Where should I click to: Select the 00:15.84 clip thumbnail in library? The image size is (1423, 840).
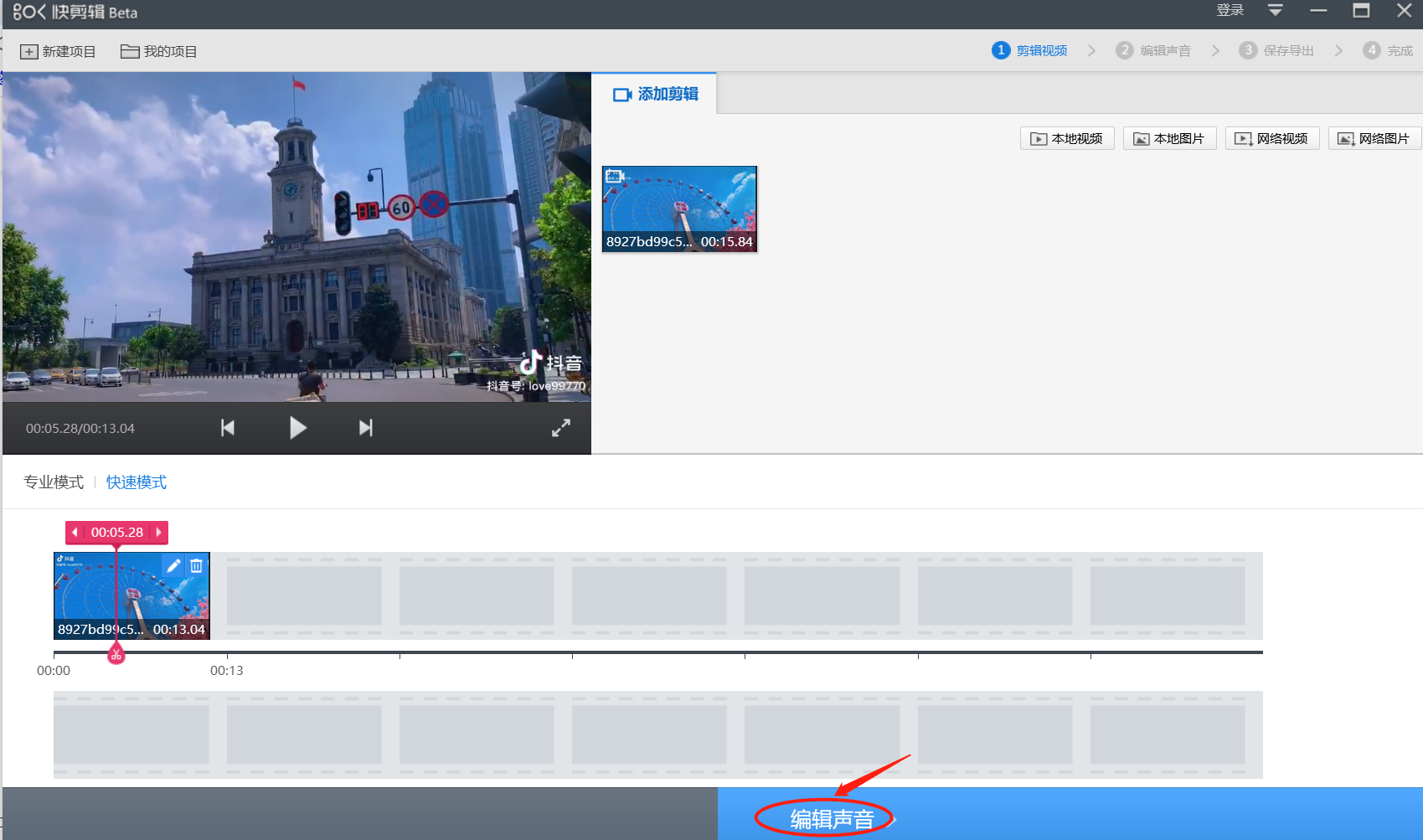point(679,209)
